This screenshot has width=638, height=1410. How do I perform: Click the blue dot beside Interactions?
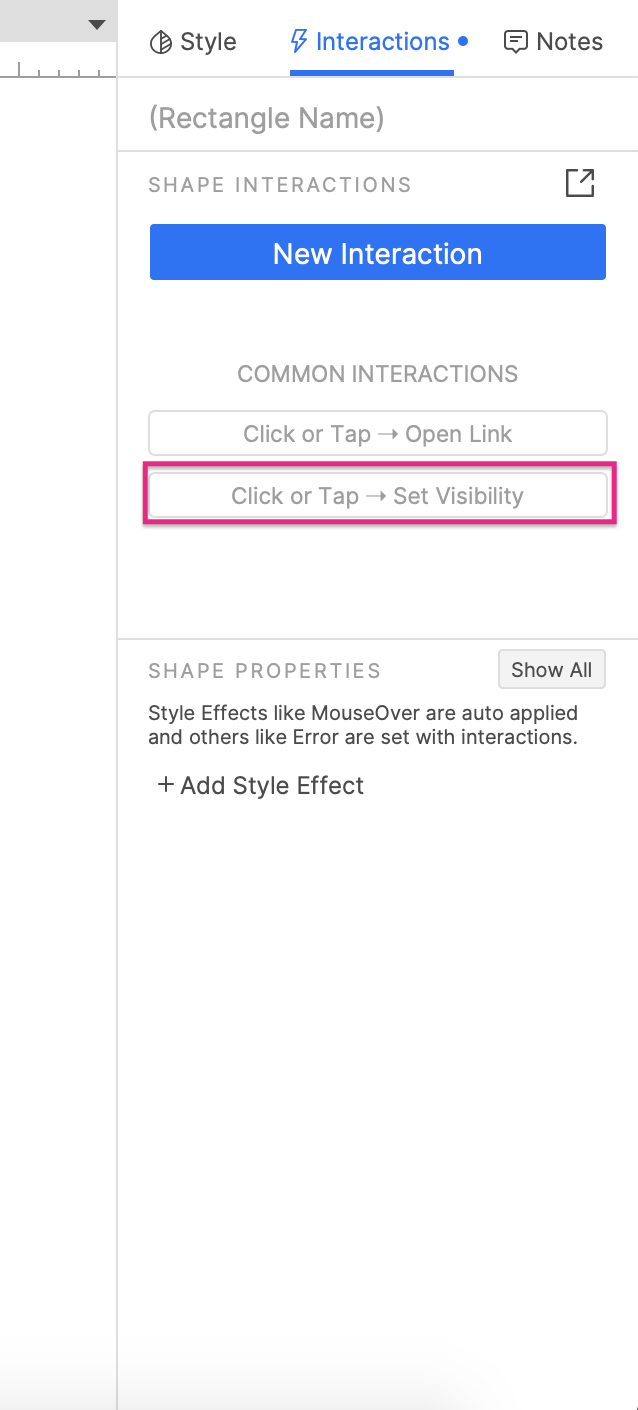[462, 42]
